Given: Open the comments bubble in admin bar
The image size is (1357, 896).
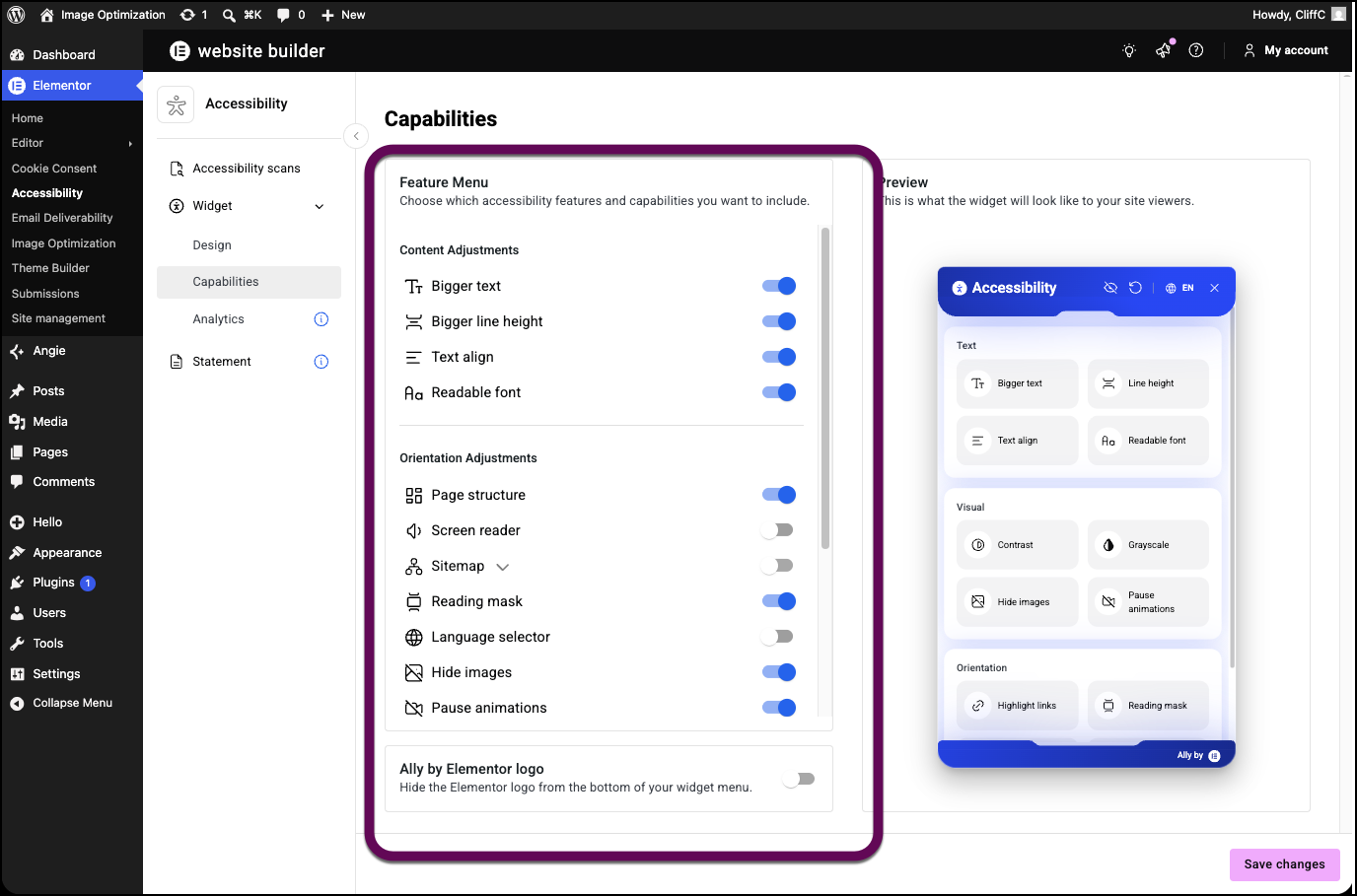Looking at the screenshot, I should [284, 15].
